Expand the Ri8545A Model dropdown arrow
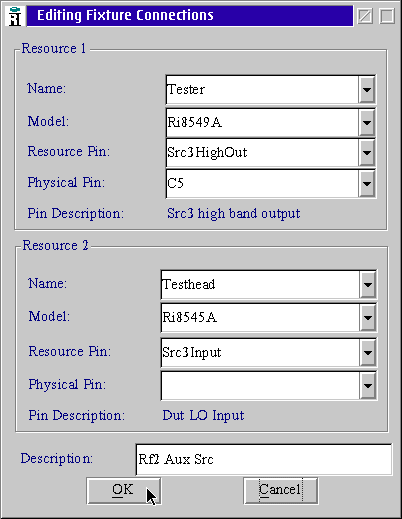Screen dimensions: 402x519 [368, 317]
